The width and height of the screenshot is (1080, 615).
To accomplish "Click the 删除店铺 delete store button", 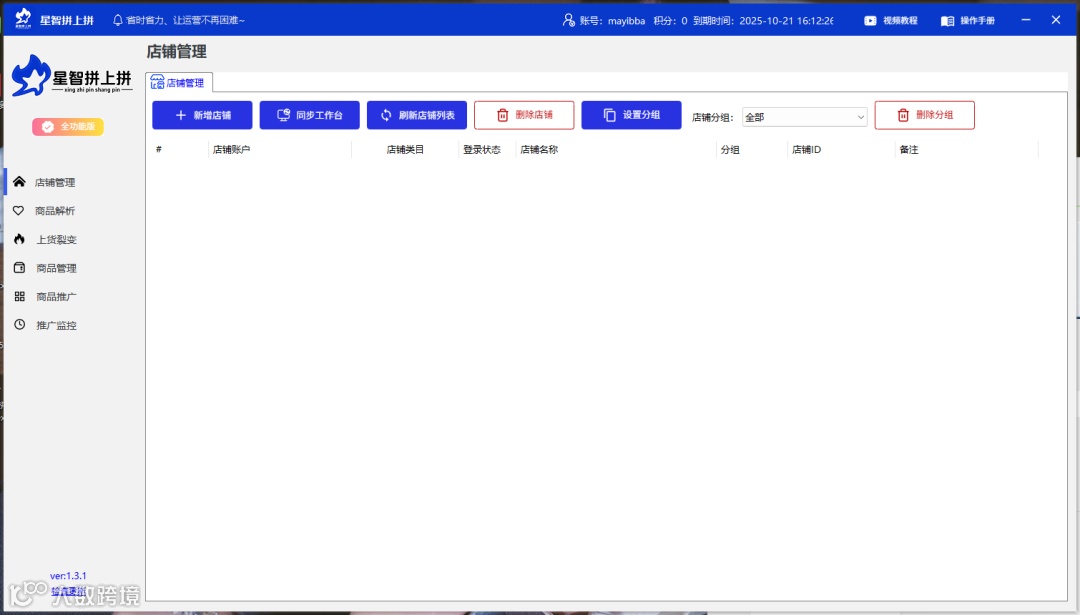I will [x=524, y=115].
